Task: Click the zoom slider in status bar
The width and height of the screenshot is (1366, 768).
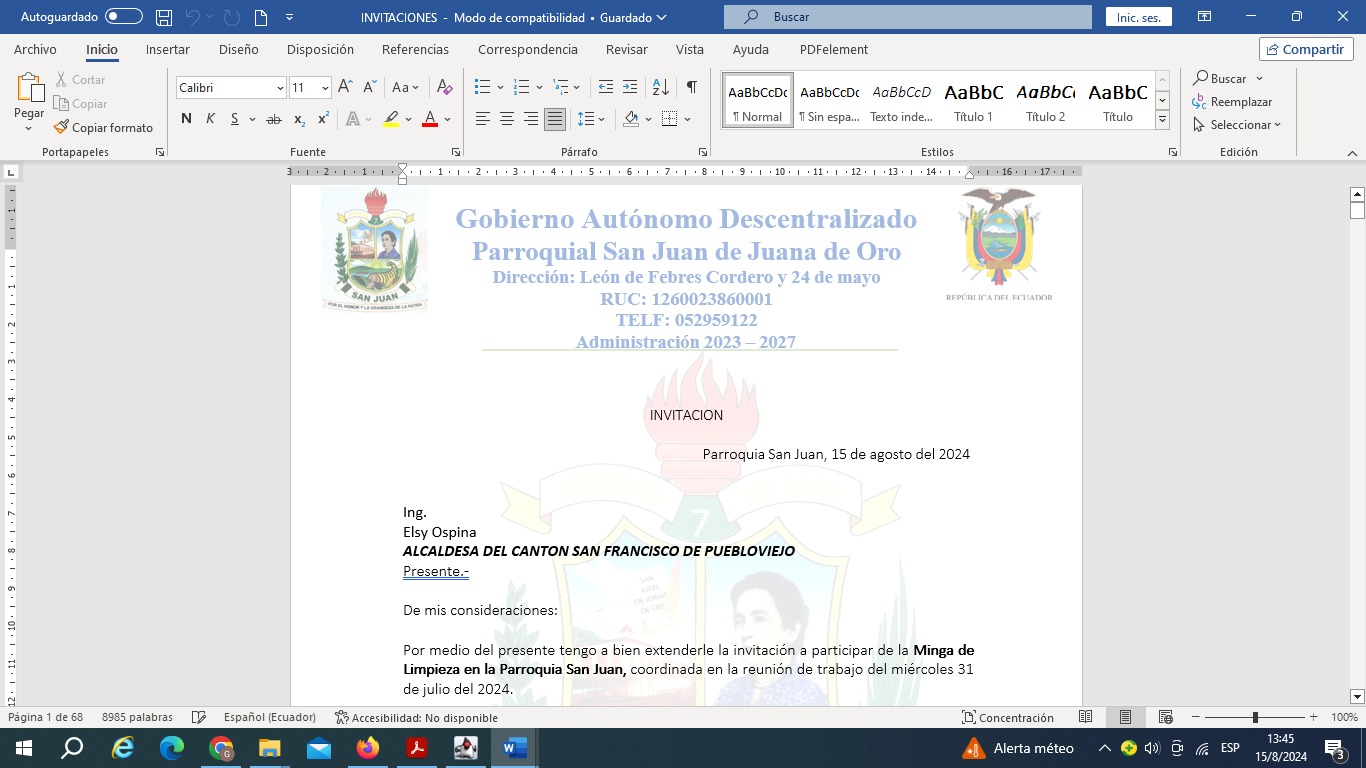Action: pyautogui.click(x=1255, y=718)
